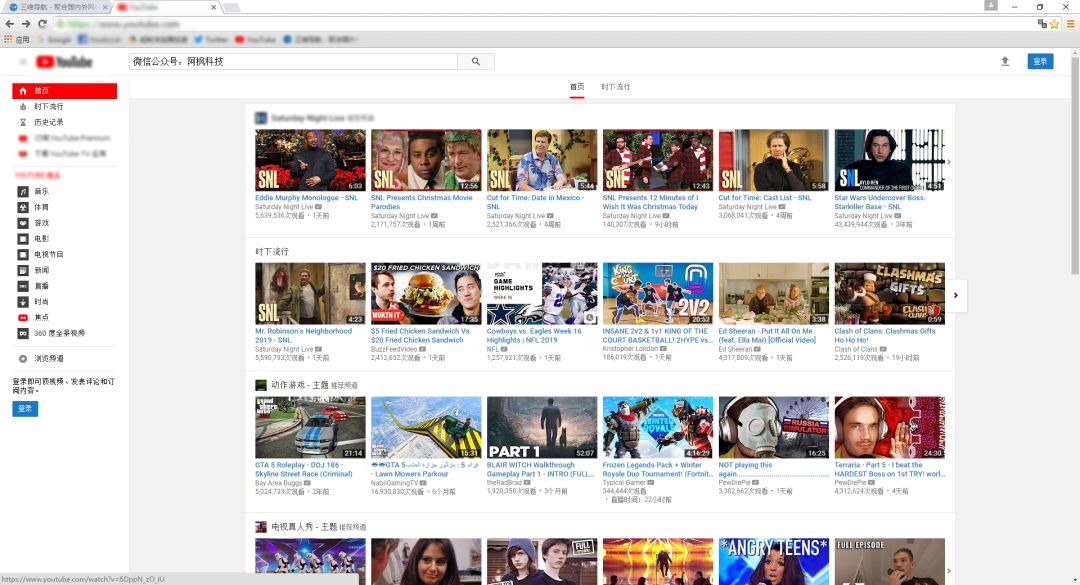Open 'Clash of Clans: Clashmas Gifts' title link

[884, 336]
